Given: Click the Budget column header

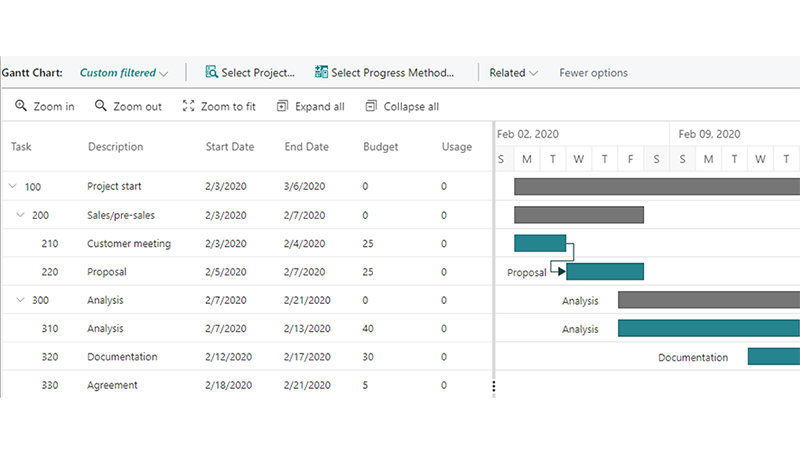Looking at the screenshot, I should tap(381, 147).
